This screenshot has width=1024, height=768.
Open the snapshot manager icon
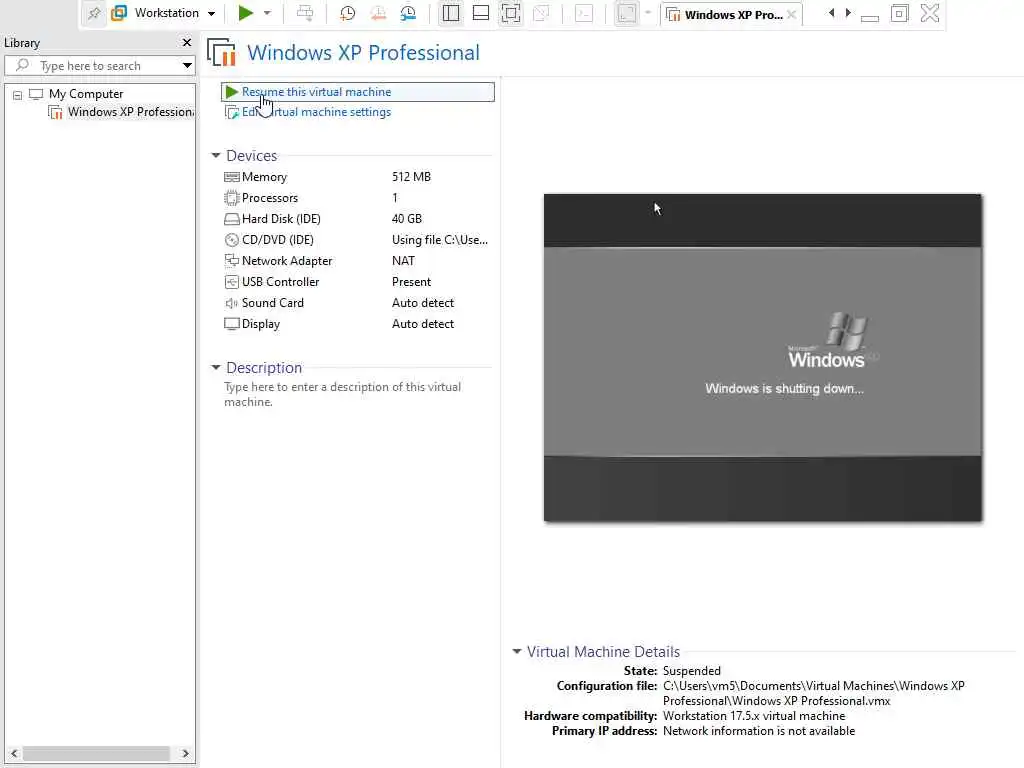click(x=408, y=13)
